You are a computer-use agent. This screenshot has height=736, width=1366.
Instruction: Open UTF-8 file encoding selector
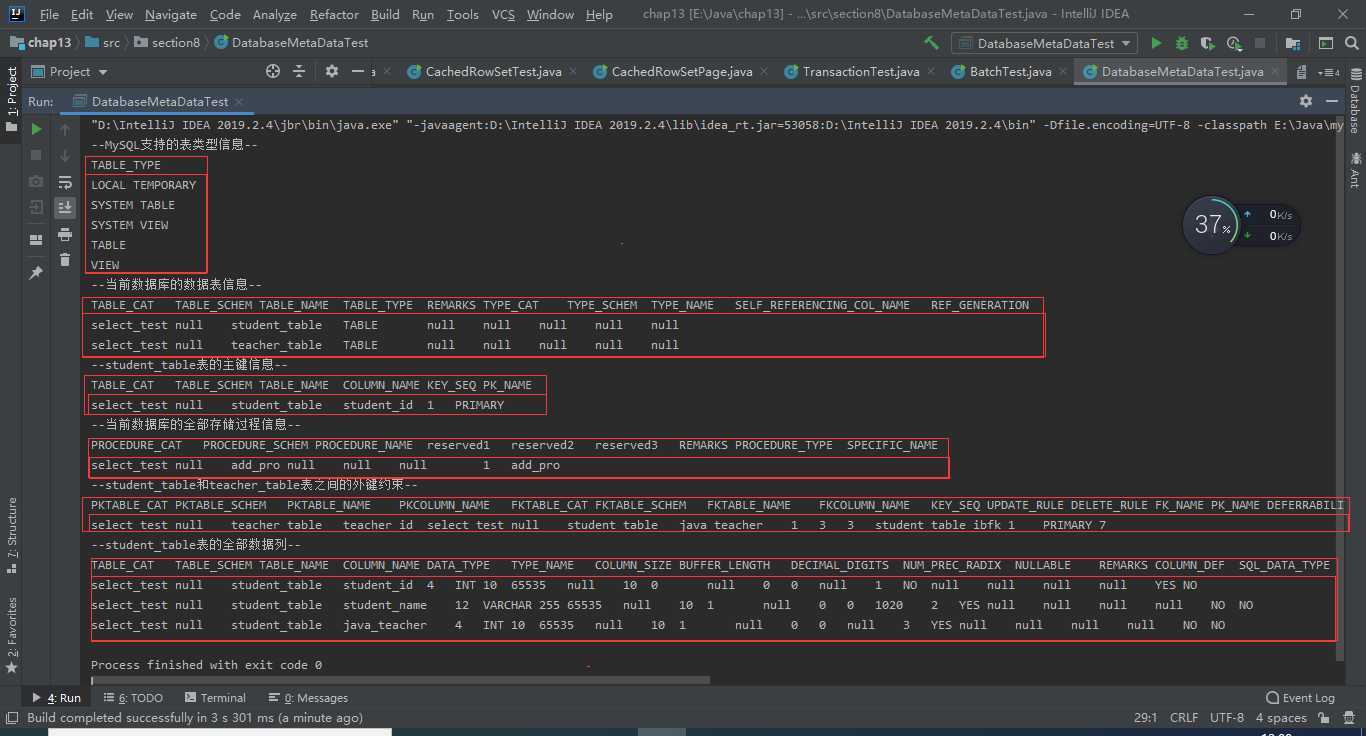click(x=1227, y=717)
